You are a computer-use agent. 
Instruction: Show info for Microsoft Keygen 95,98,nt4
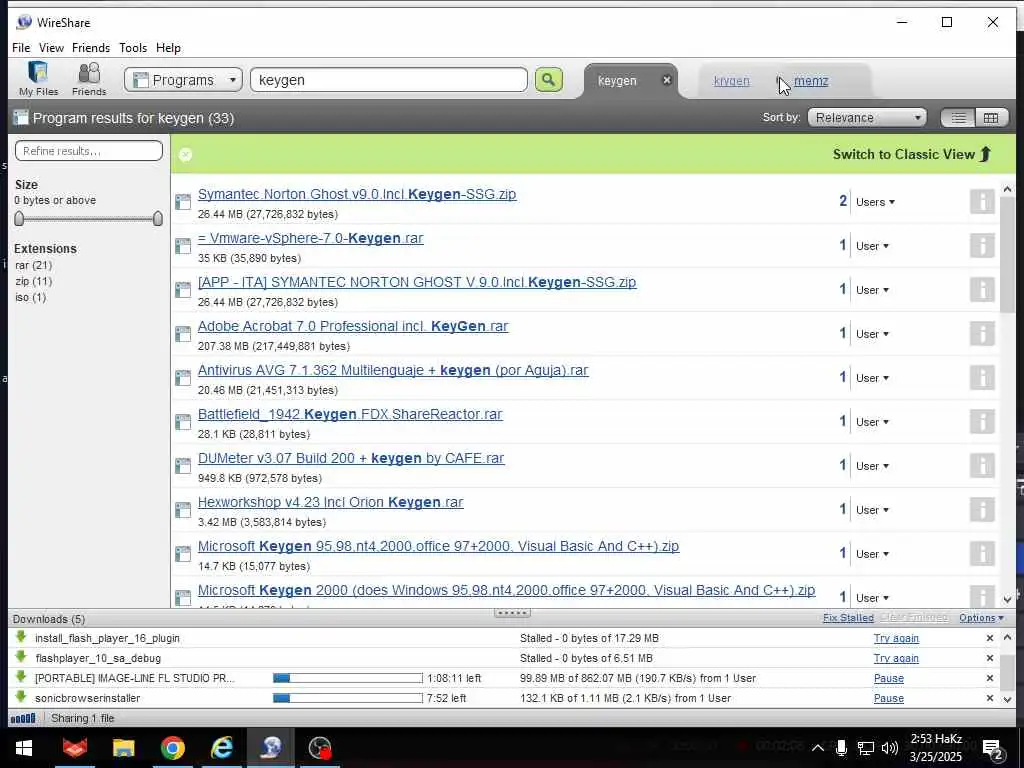pos(982,553)
